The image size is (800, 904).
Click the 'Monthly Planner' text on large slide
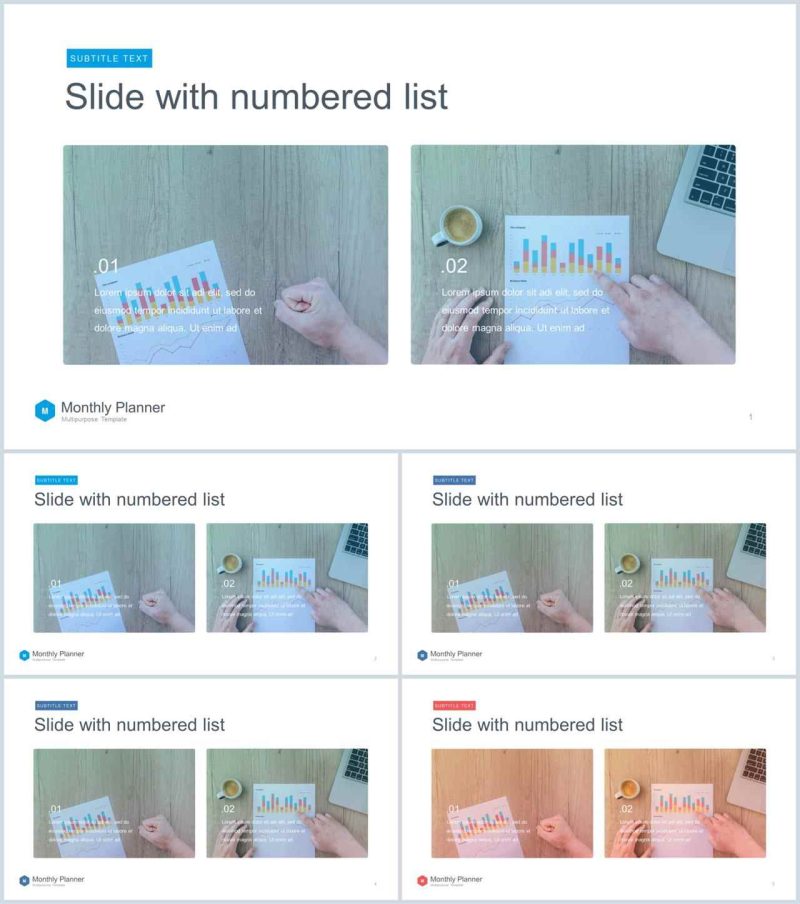pyautogui.click(x=113, y=408)
